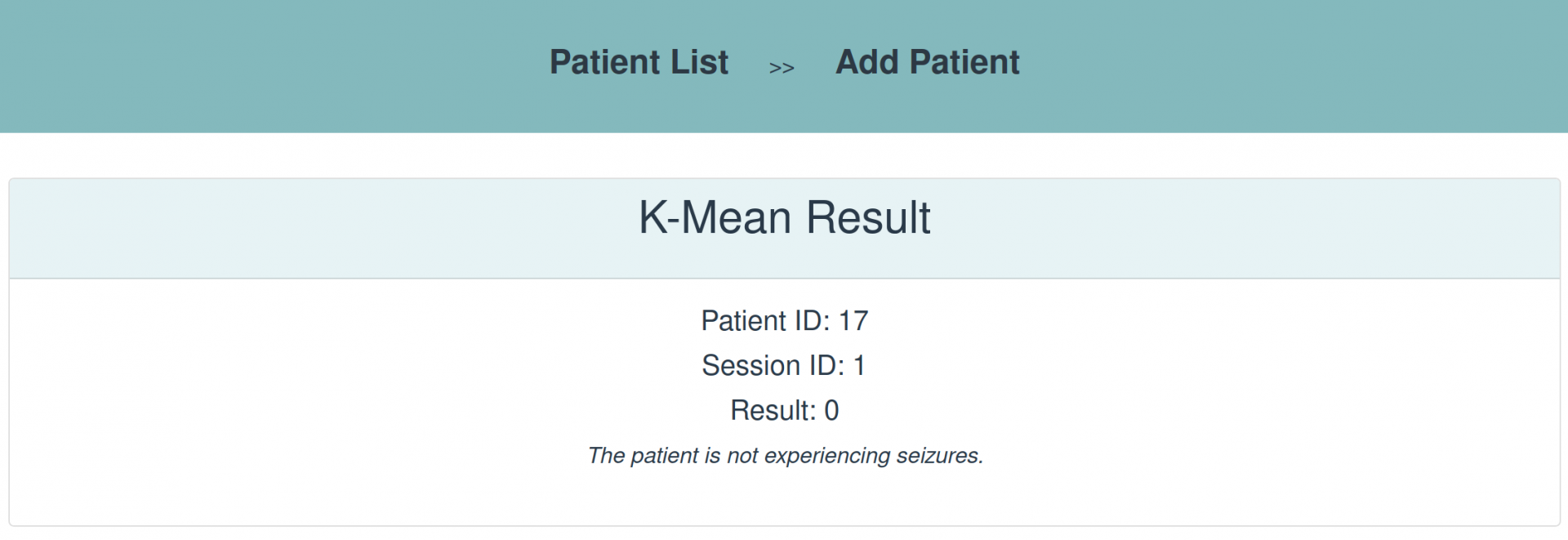Go to the Add Patient page
This screenshot has height=540, width=1568.
(x=927, y=63)
